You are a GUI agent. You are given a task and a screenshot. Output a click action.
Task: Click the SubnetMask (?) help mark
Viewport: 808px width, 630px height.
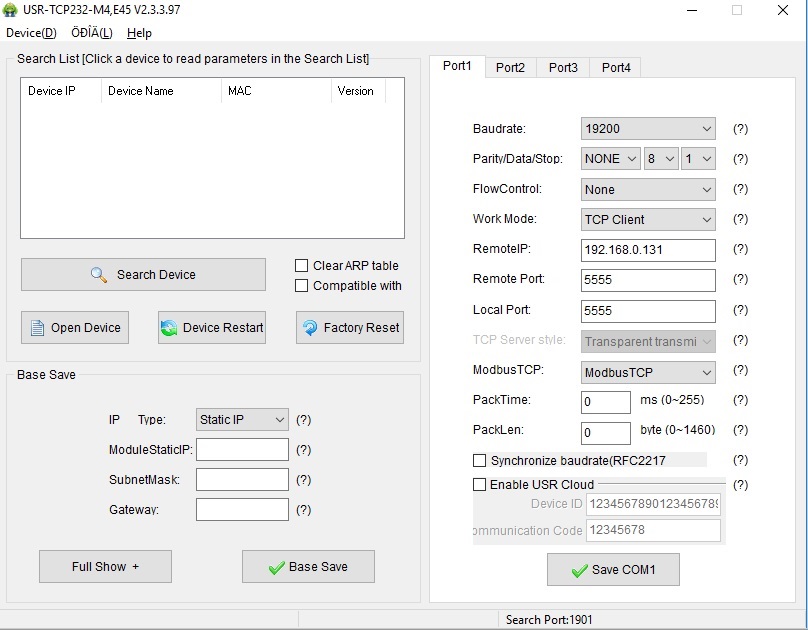tap(304, 480)
